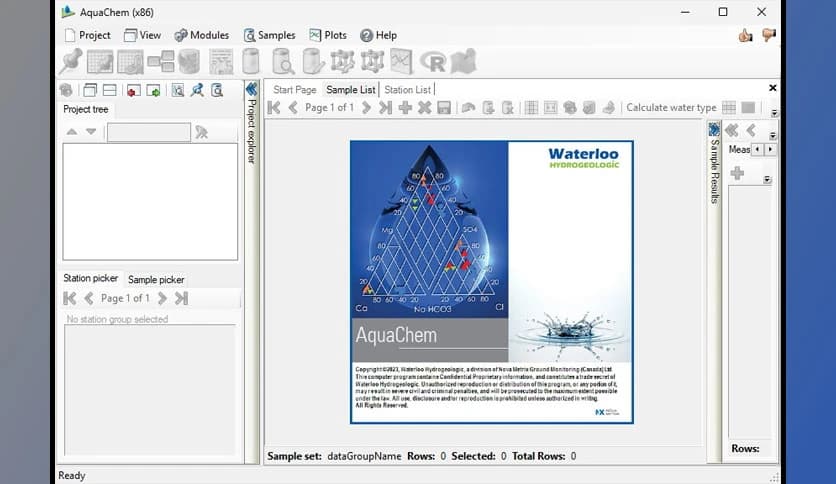Collapse the Project explorer panel
This screenshot has width=836, height=484.
point(251,89)
